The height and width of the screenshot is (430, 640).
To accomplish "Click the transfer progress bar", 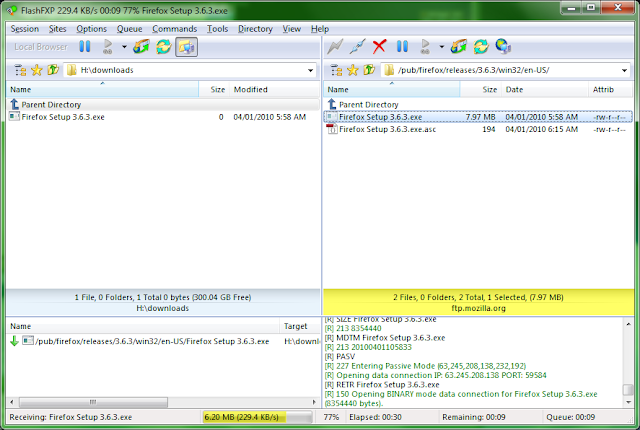I will click(258, 417).
